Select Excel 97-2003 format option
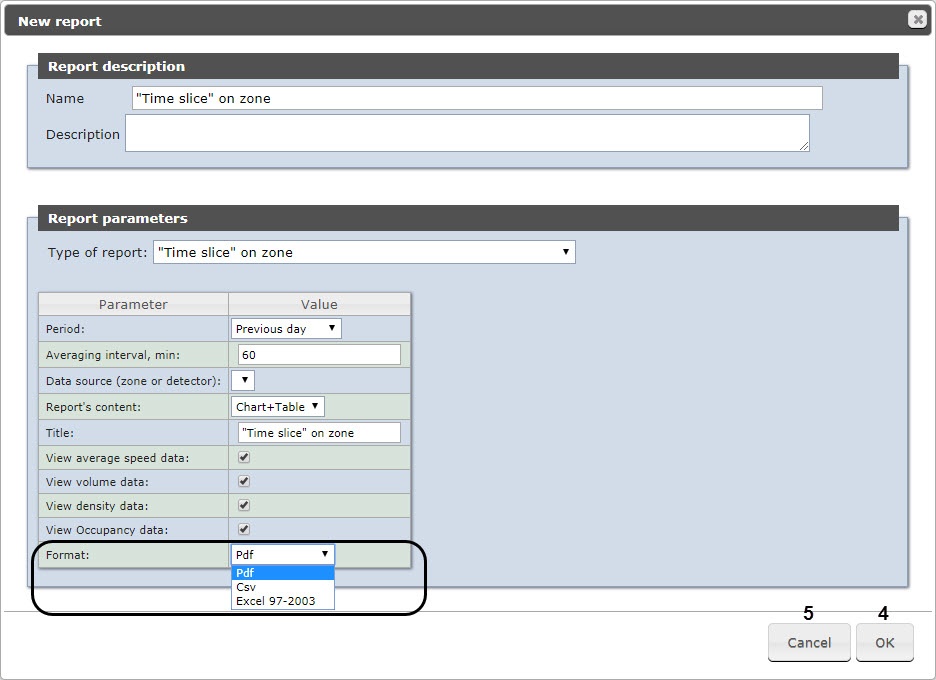Viewport: 936px width, 680px height. tap(283, 601)
